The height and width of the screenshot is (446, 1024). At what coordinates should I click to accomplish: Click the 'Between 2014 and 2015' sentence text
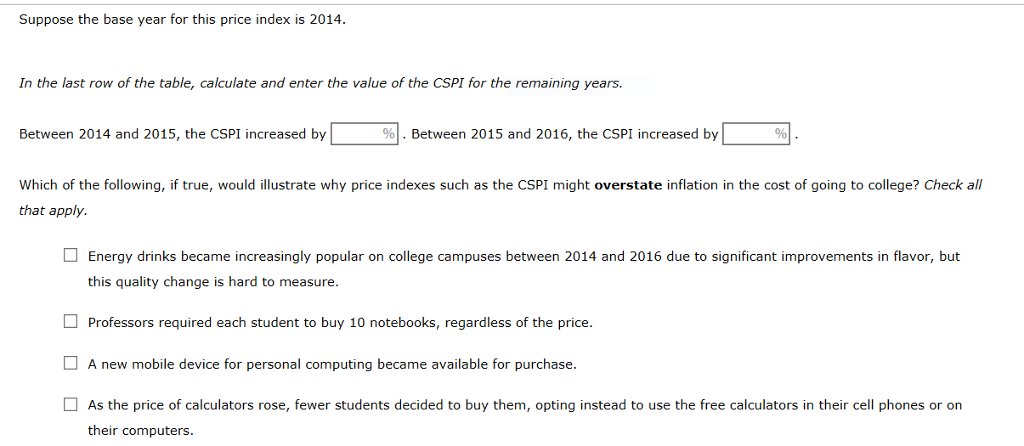click(172, 134)
